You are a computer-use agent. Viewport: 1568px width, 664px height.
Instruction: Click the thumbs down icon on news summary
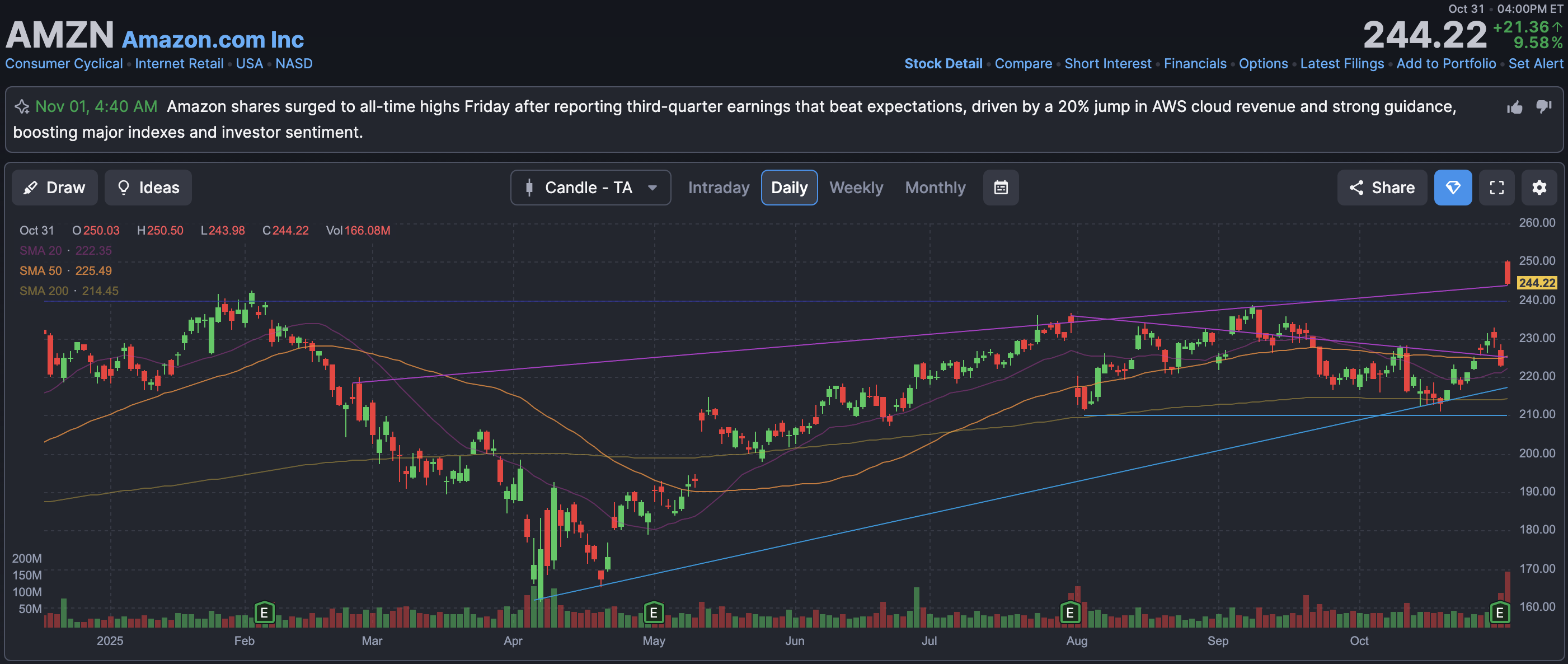point(1543,106)
